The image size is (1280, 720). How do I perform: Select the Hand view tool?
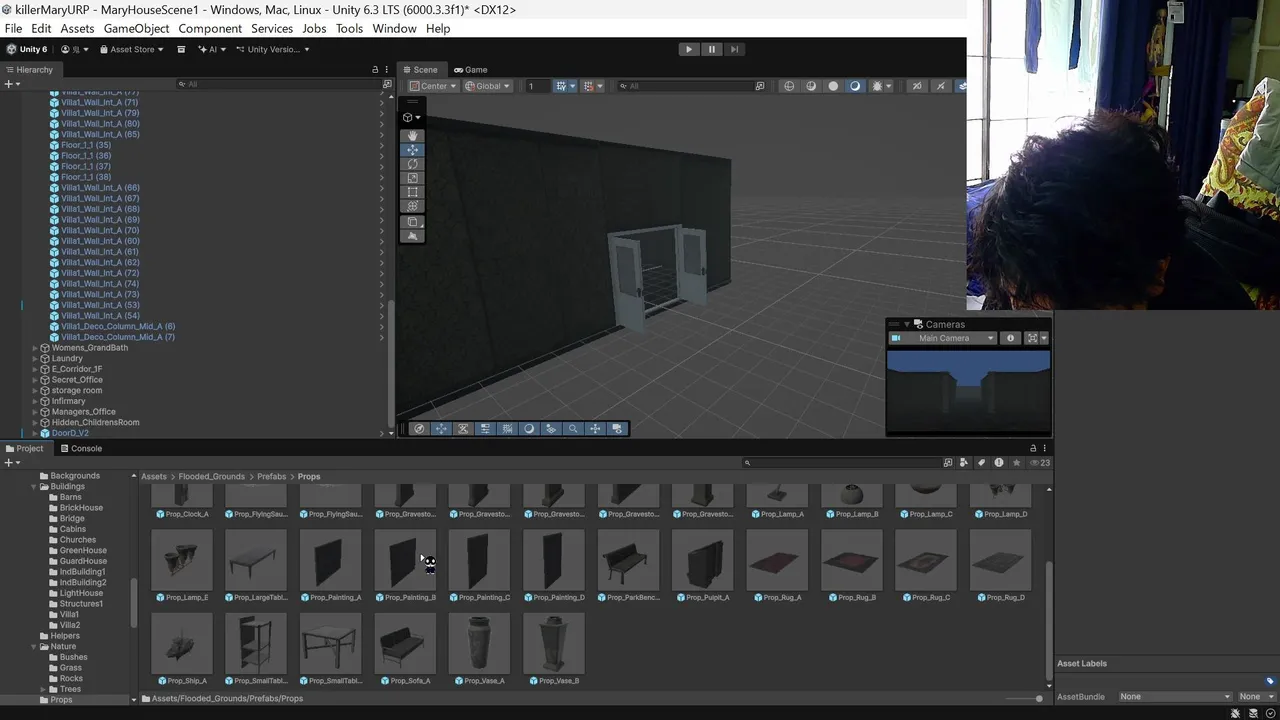[x=412, y=135]
